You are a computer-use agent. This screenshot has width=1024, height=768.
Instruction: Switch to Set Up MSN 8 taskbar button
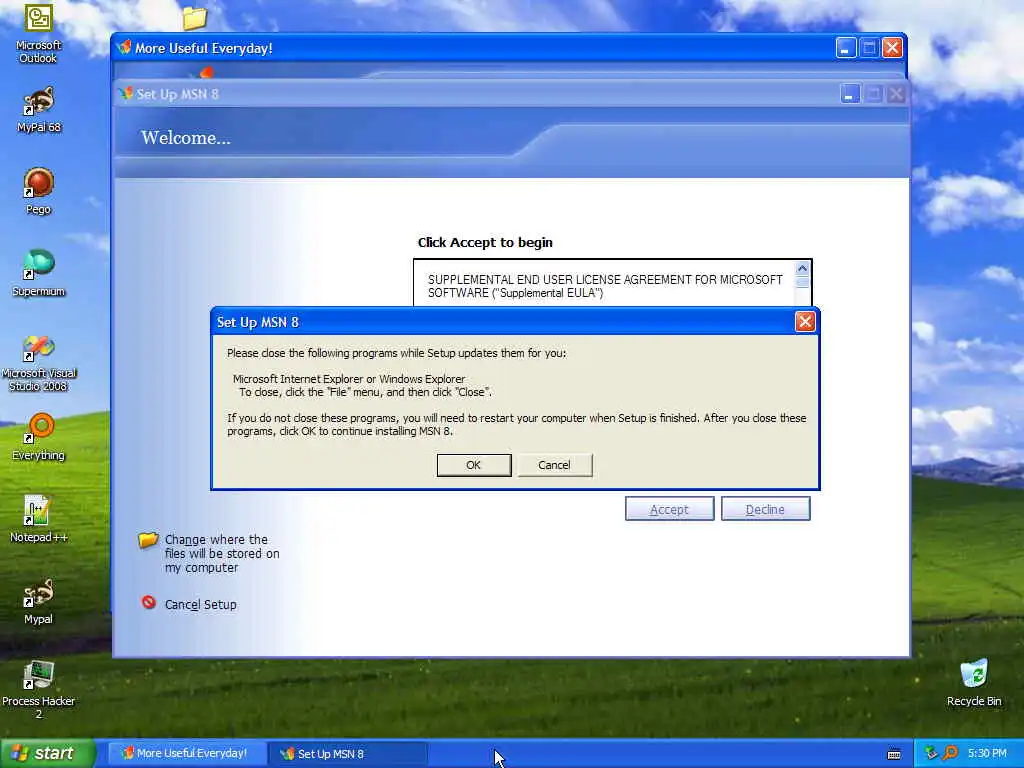pos(347,753)
